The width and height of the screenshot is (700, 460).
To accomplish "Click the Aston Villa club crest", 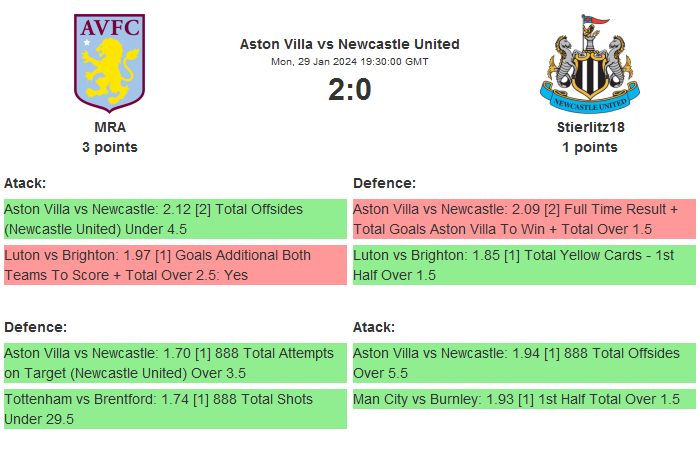I will pos(110,62).
